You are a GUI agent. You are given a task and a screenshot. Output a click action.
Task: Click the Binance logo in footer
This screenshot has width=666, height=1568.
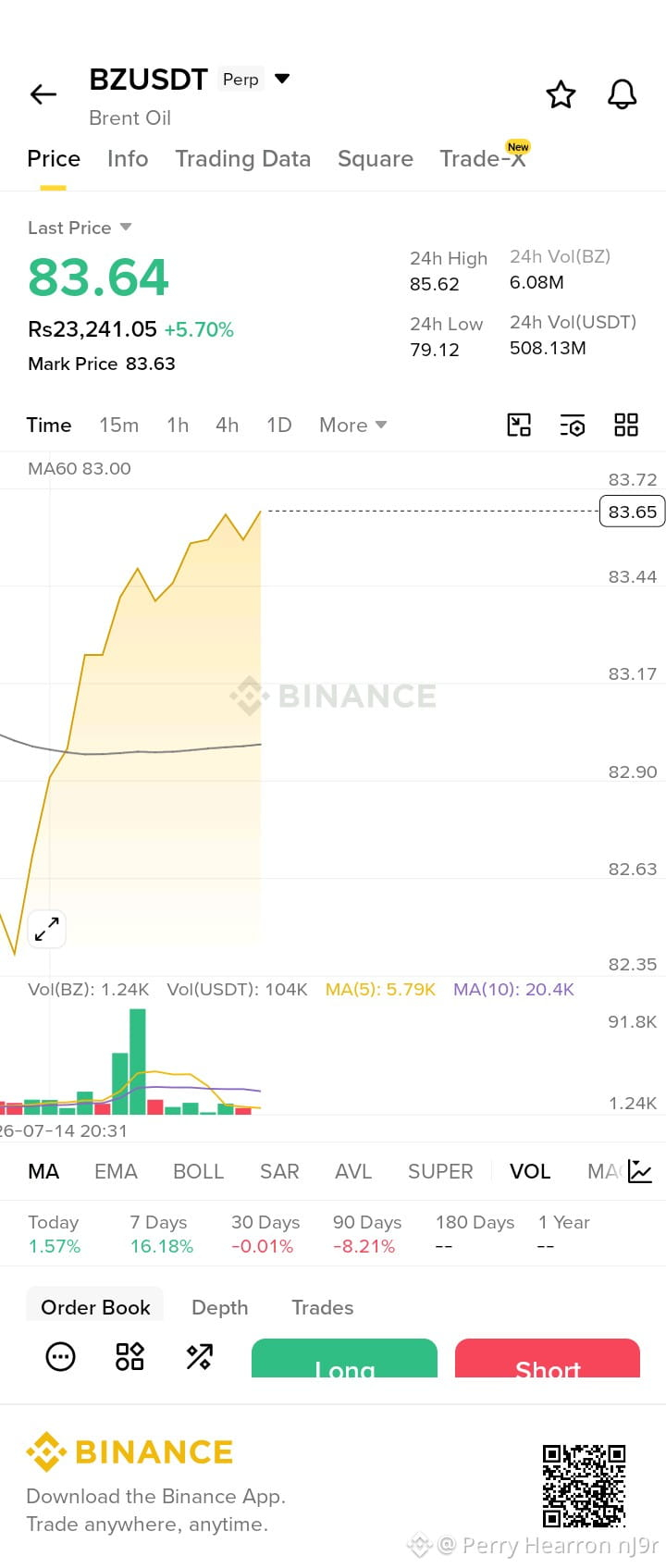[129, 1451]
